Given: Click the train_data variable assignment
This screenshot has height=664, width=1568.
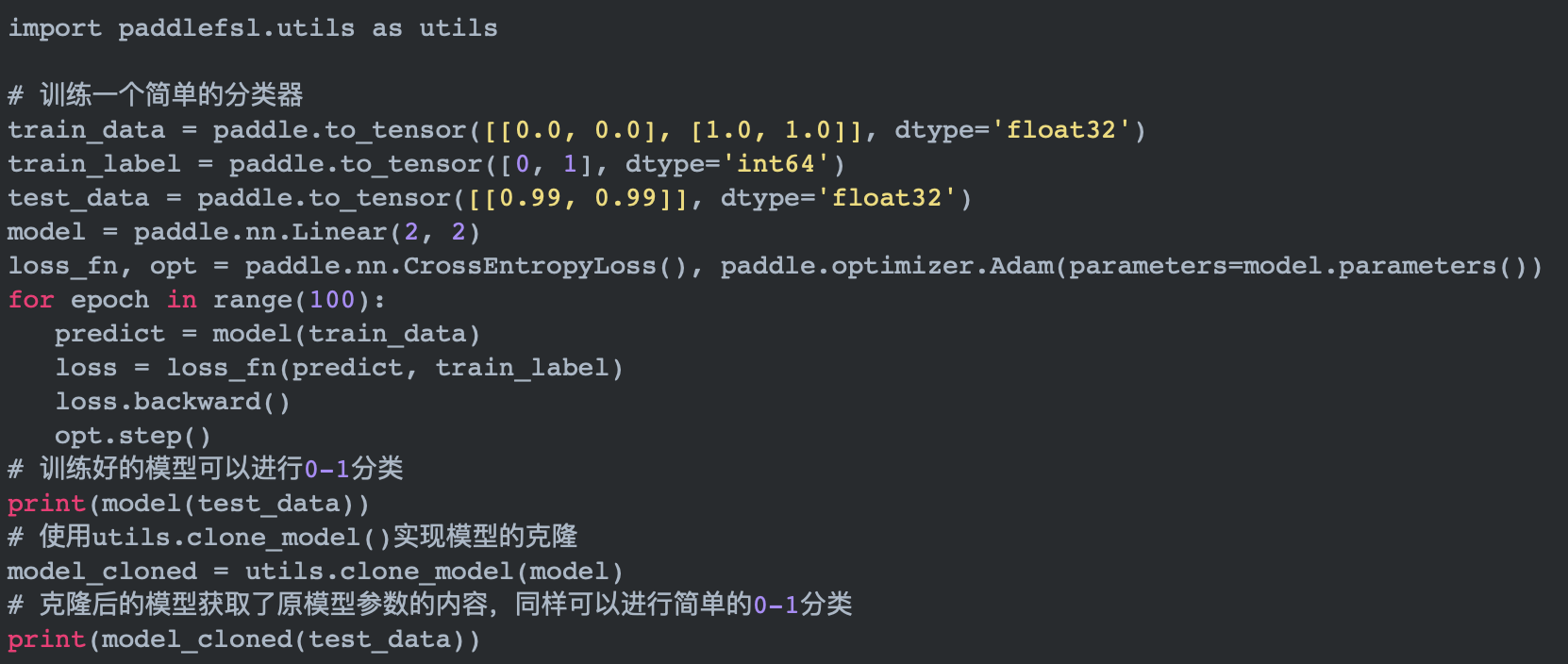Looking at the screenshot, I should coord(86,130).
